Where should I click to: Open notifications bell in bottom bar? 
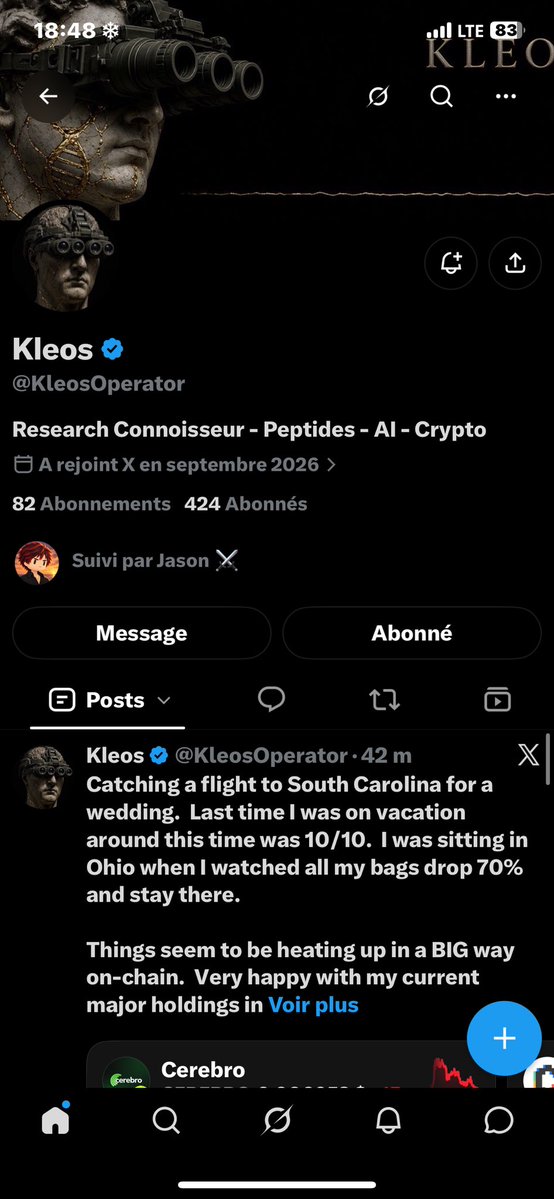pos(388,1121)
